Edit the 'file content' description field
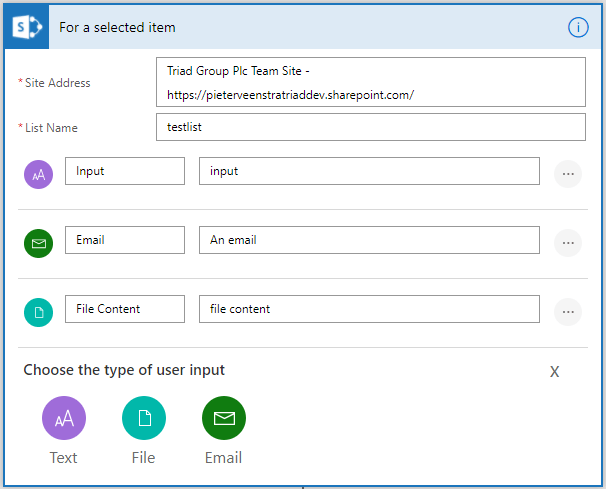Screen dimensions: 606x489 point(369,309)
